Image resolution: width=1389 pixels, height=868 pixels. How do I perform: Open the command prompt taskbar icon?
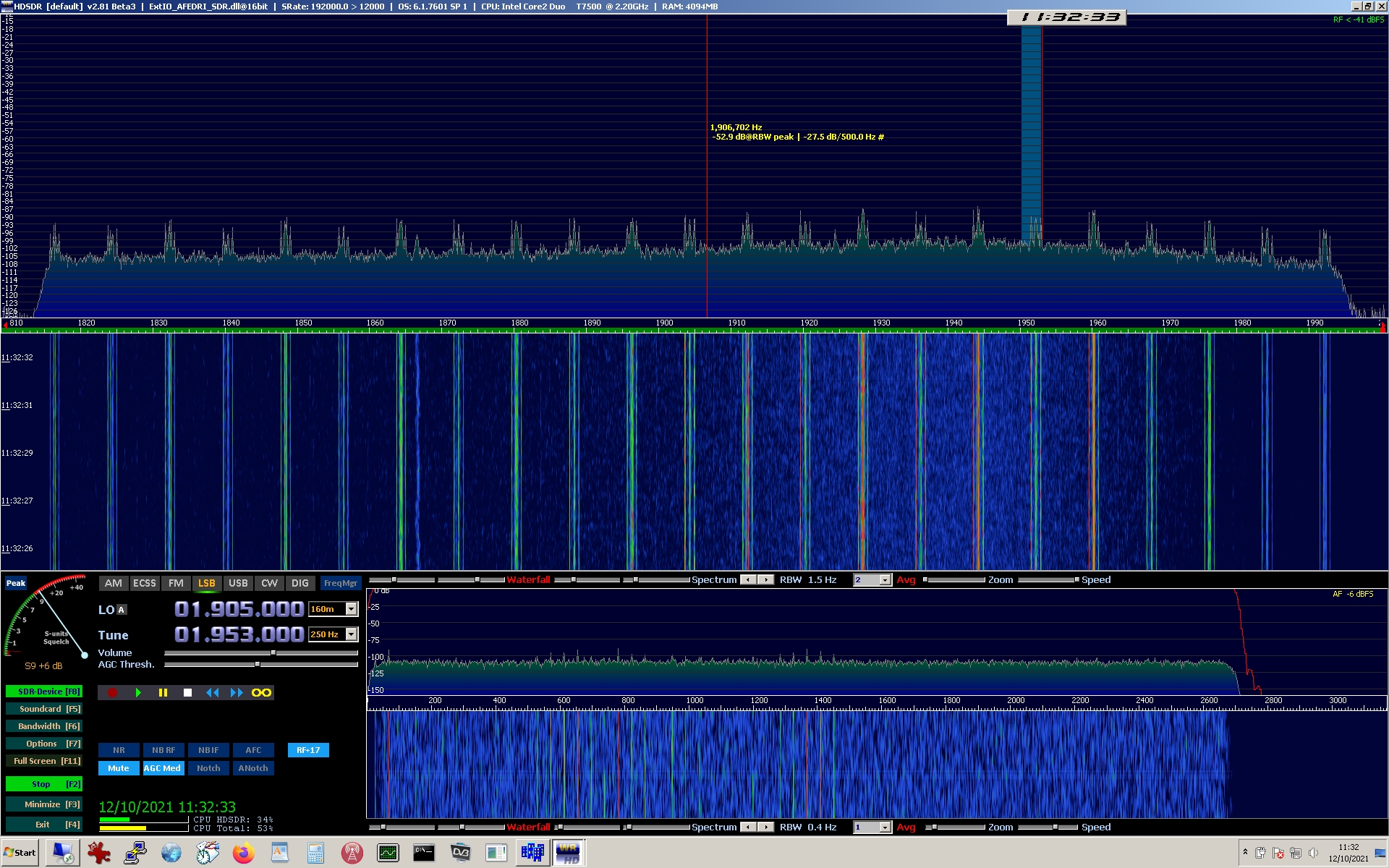coord(424,854)
